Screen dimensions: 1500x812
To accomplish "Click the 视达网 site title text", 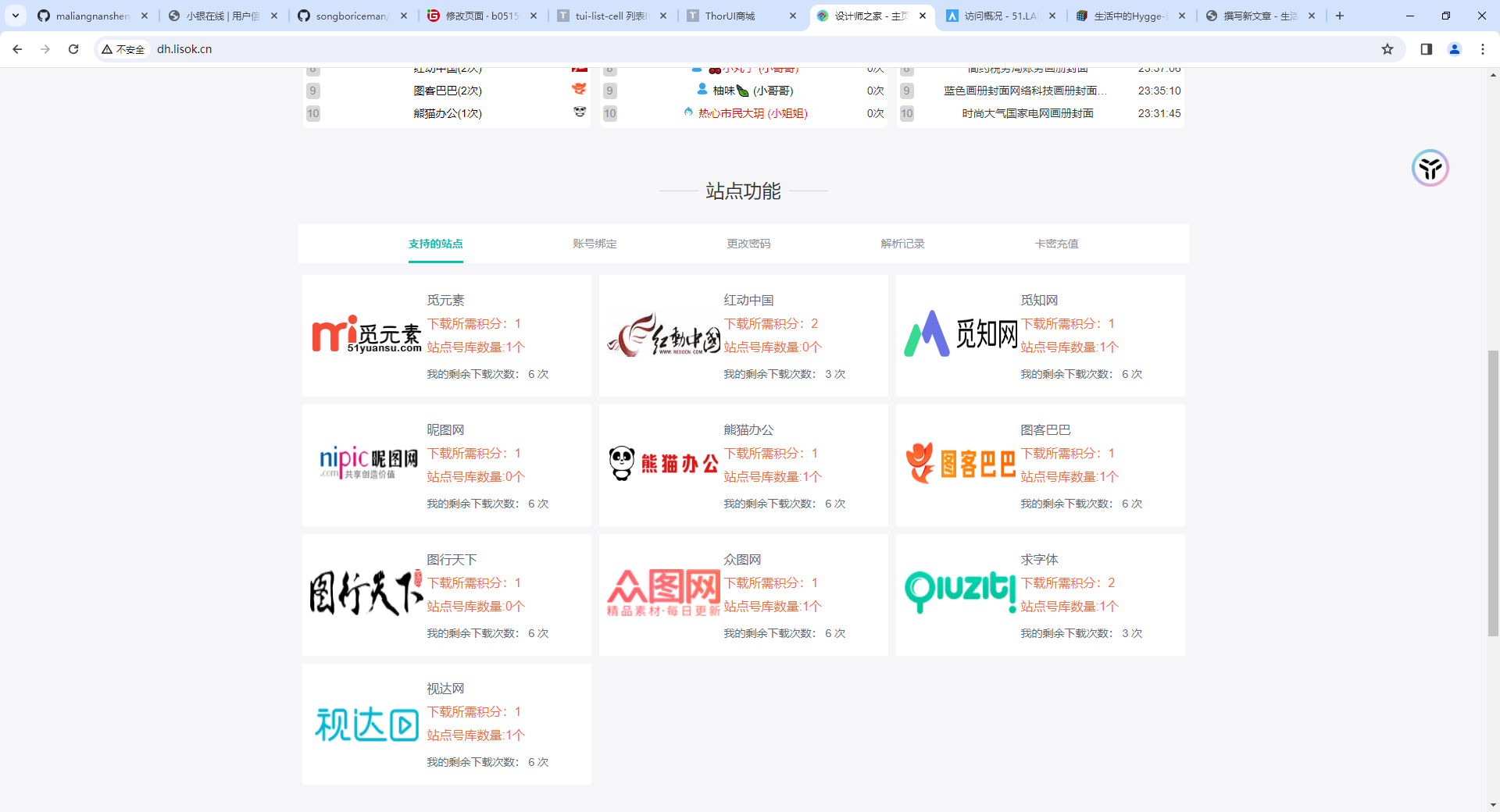I will point(445,688).
